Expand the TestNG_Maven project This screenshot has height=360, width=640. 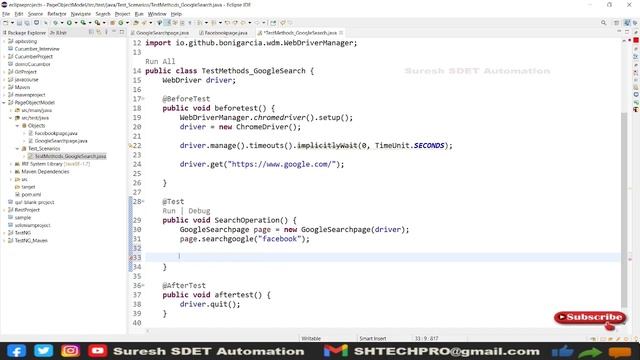coord(4,241)
